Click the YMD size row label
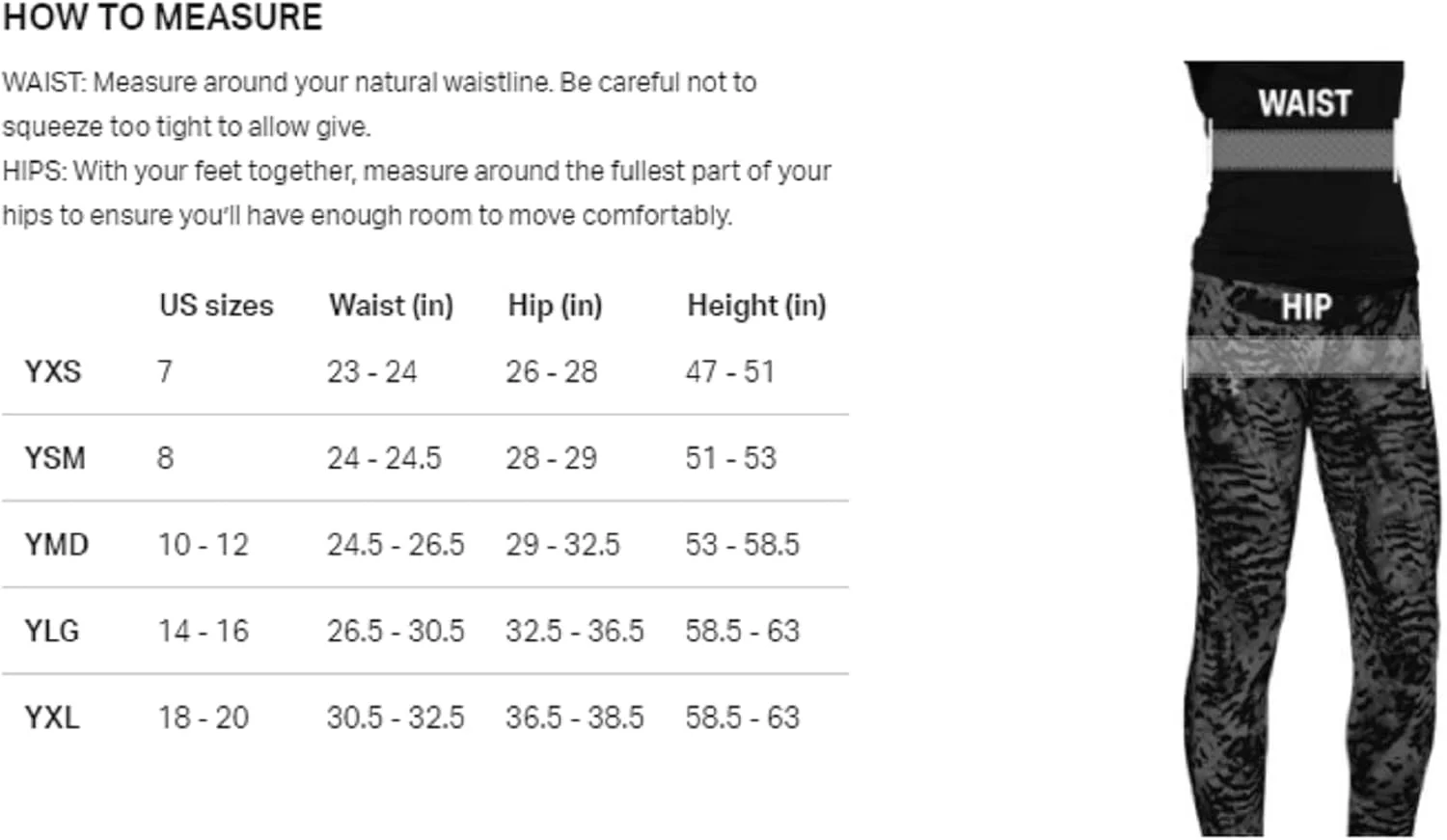Screen dimensions: 1447x840 [x=57, y=545]
